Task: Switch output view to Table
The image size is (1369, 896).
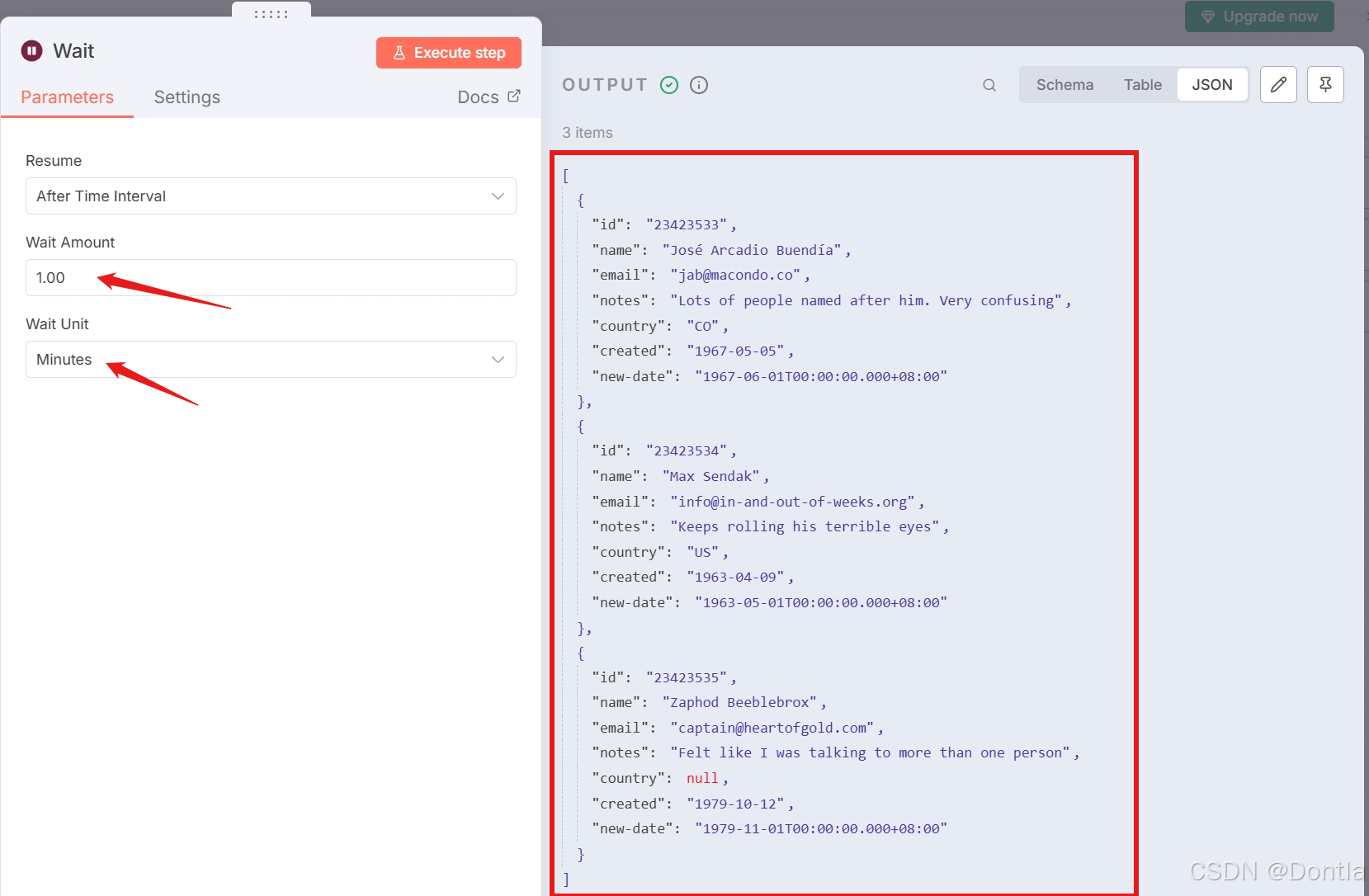Action: tap(1142, 85)
